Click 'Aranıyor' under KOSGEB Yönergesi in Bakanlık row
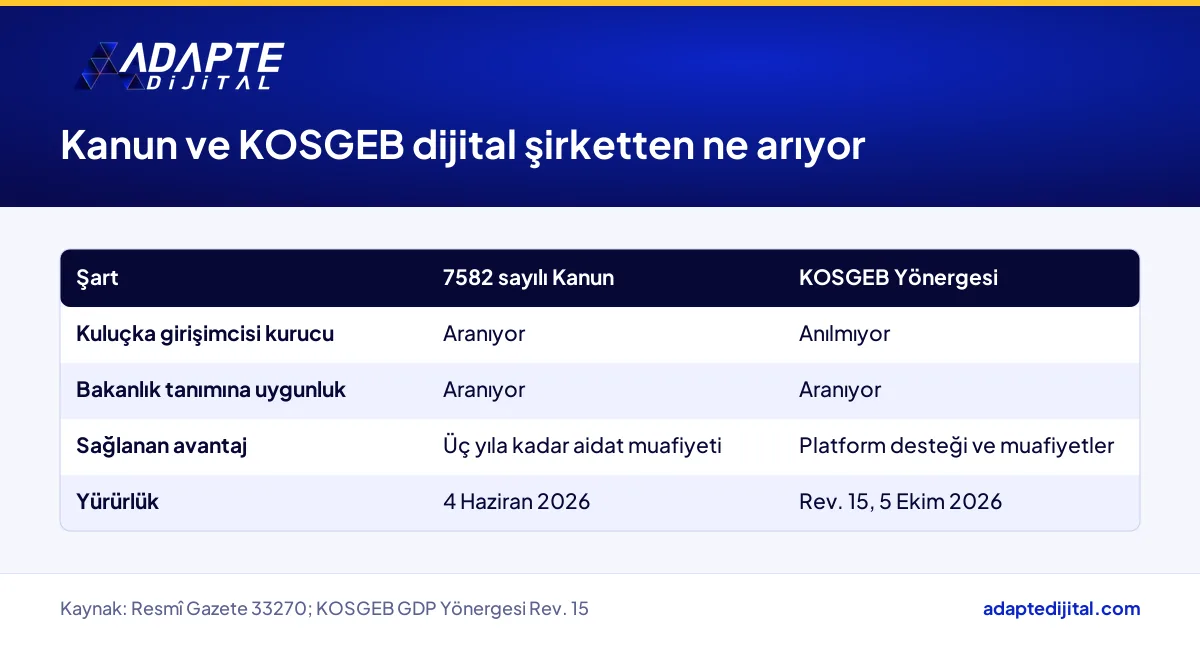The height and width of the screenshot is (659, 1200). [840, 390]
